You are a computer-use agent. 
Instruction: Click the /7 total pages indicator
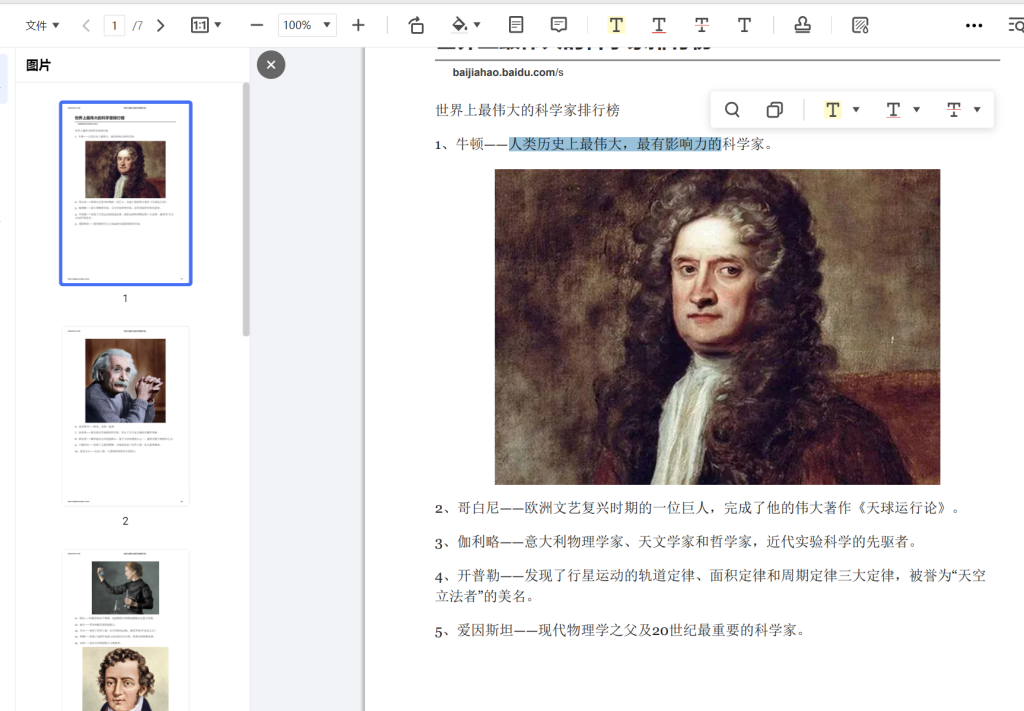[x=137, y=25]
